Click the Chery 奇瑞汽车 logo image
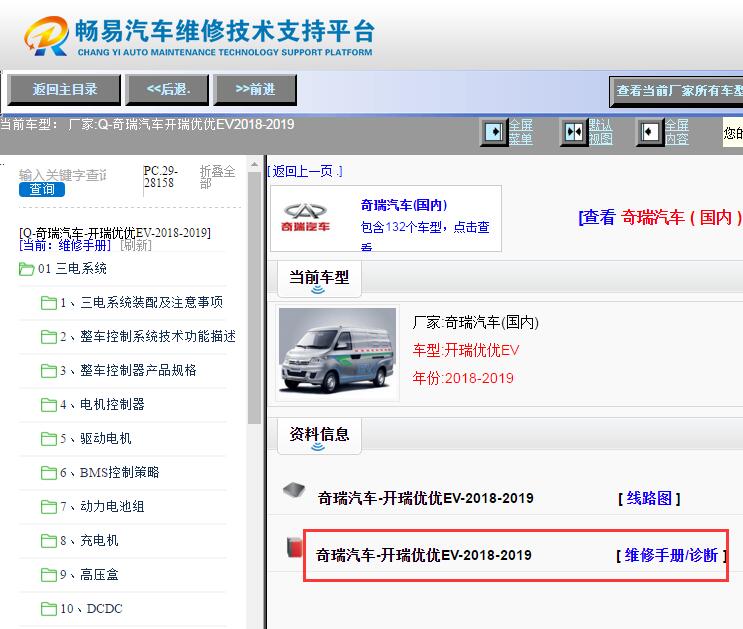 pyautogui.click(x=305, y=217)
